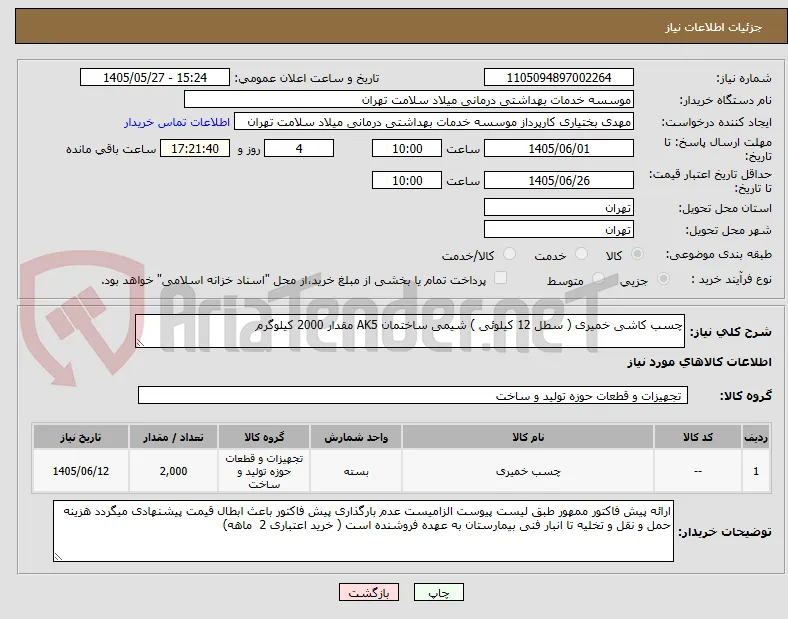This screenshot has width=788, height=619.
Task: Click the delivery city field تهران
Action: point(558,230)
